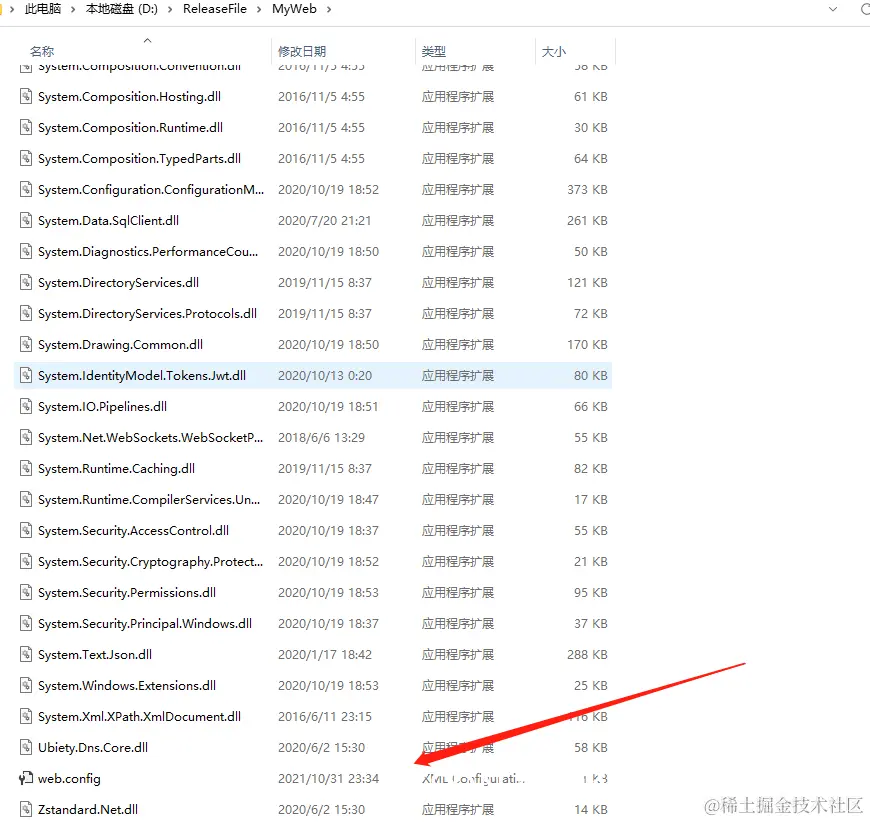Navigate to 此电脑 in the breadcrumb
The height and width of the screenshot is (822, 870).
click(x=43, y=9)
